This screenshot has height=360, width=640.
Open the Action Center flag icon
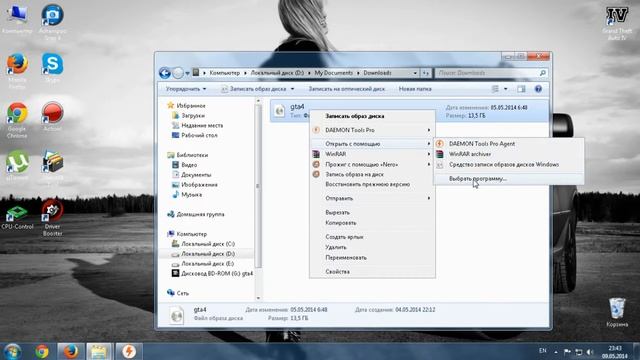(x=567, y=351)
